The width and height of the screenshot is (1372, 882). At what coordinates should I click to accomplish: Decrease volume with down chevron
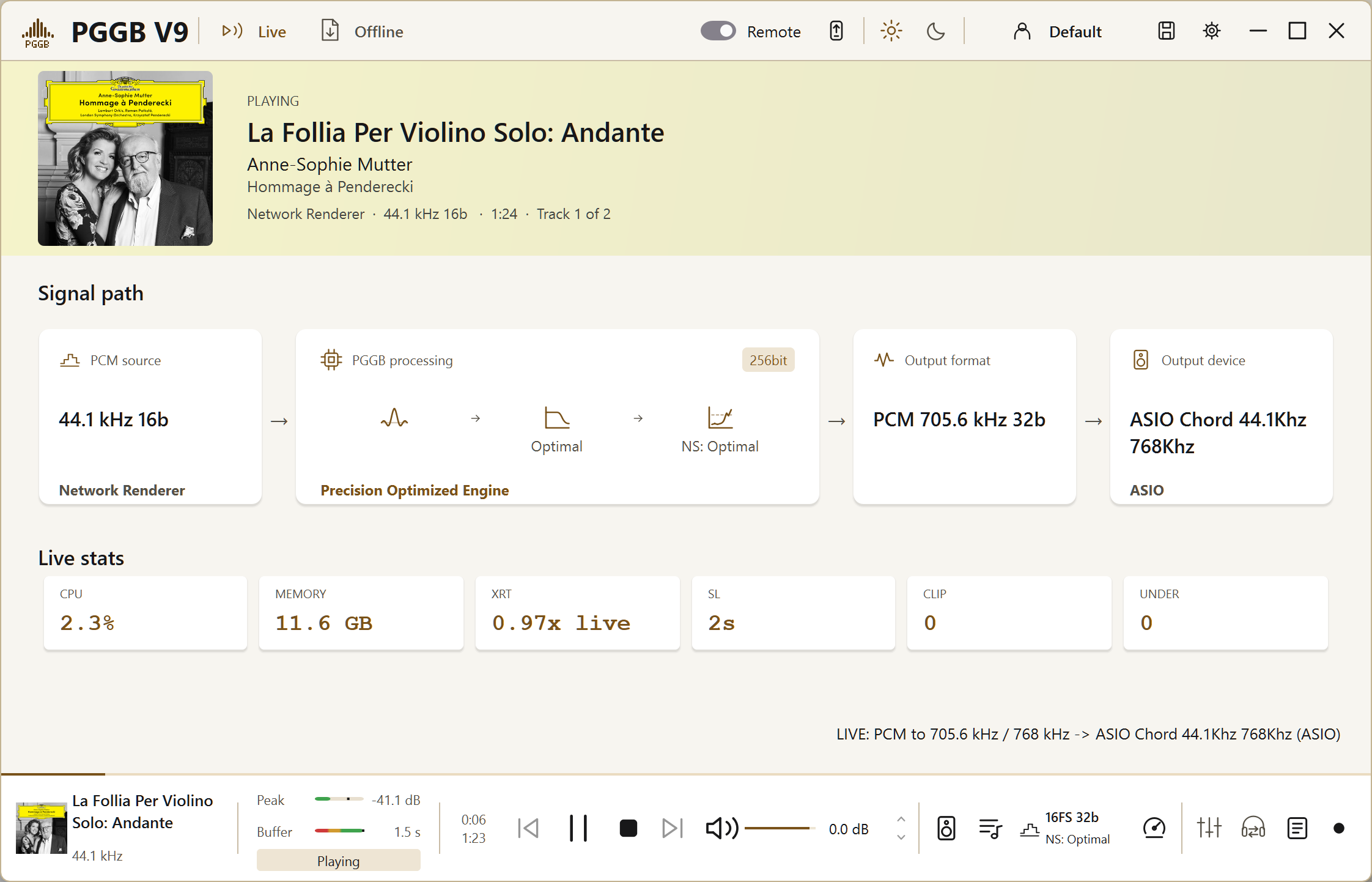coord(901,837)
